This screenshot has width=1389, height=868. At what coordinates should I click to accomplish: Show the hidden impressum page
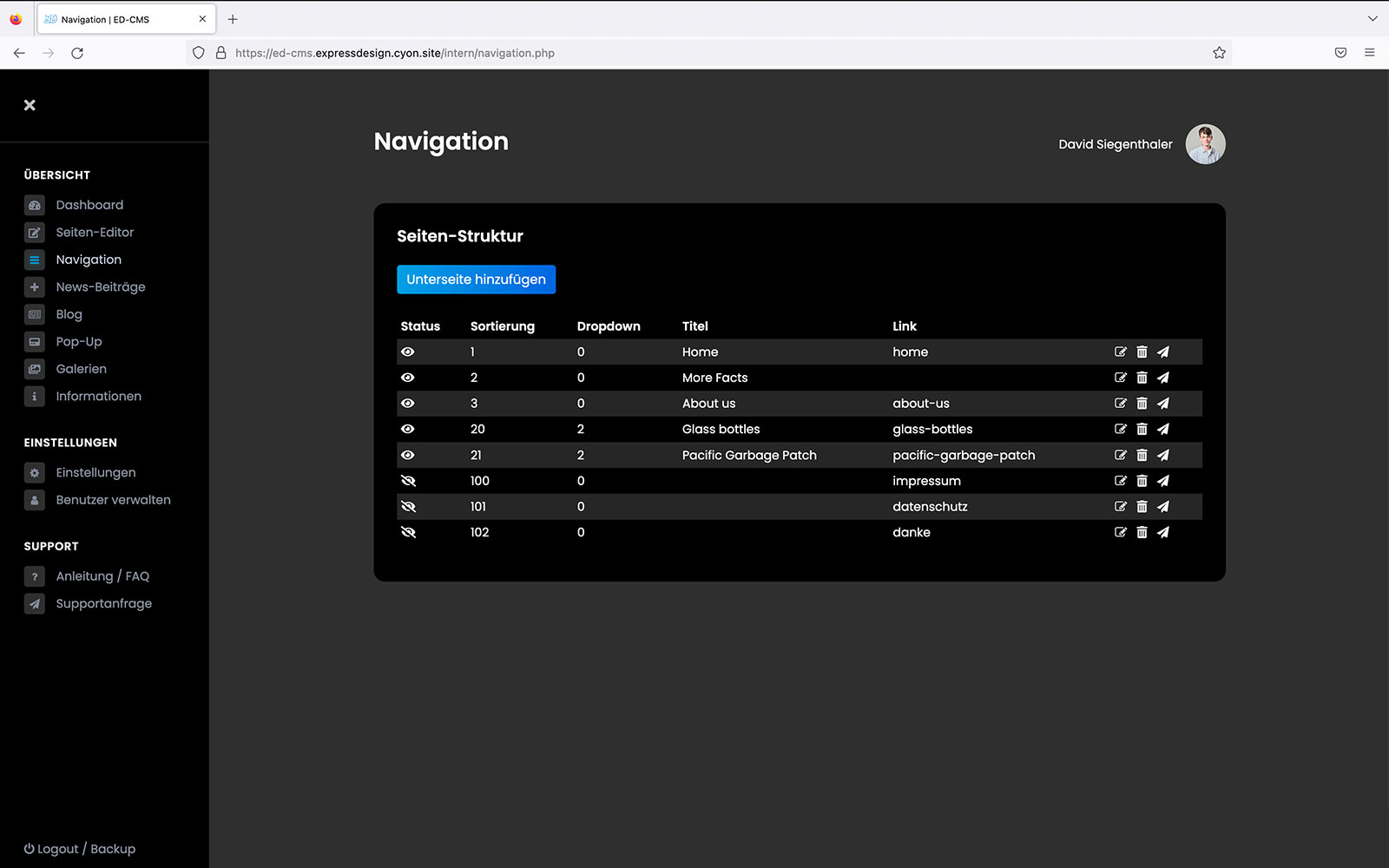(408, 481)
